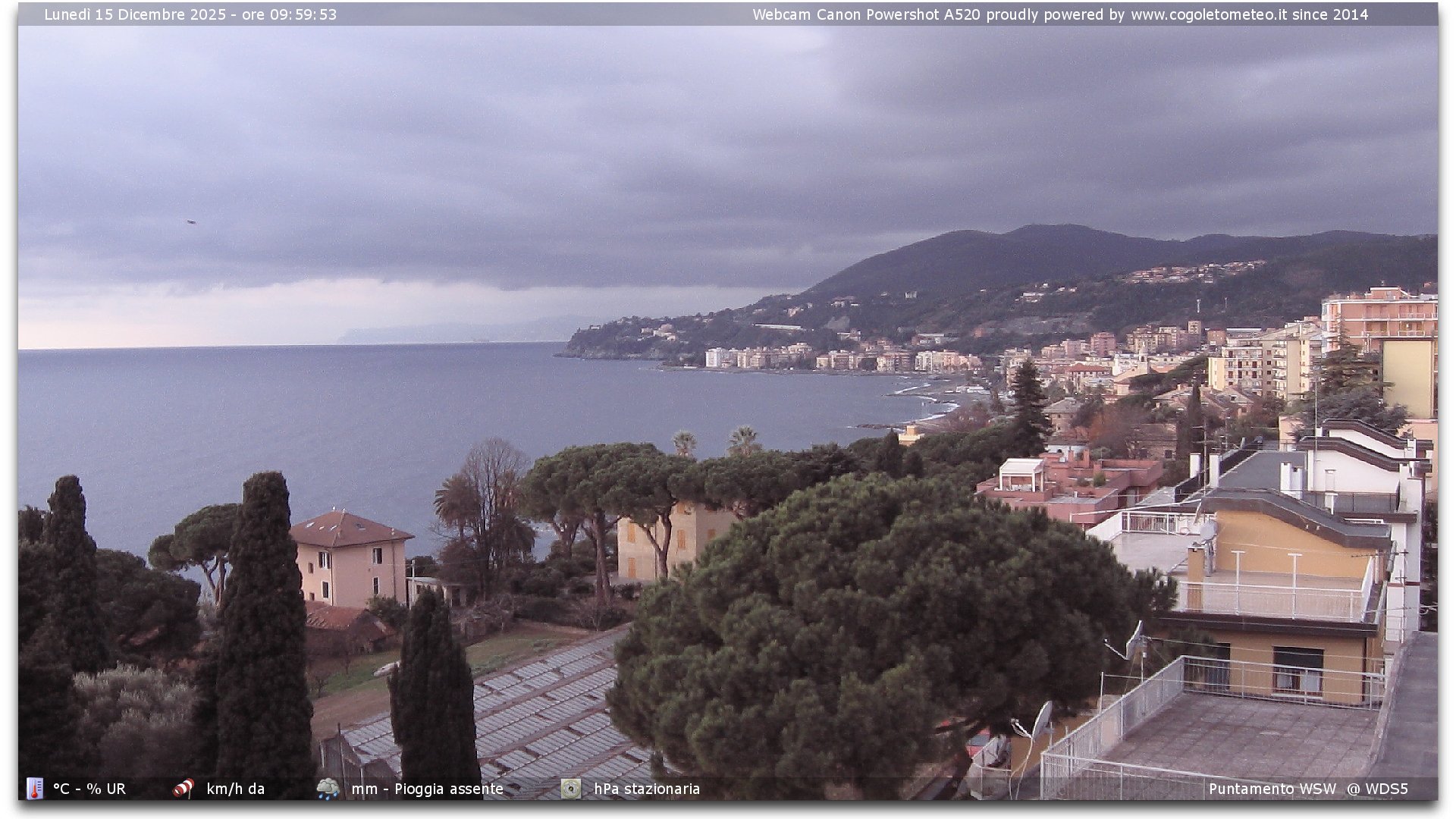Click the "@ WDS5" text
The width and height of the screenshot is (1456, 819).
(1377, 789)
